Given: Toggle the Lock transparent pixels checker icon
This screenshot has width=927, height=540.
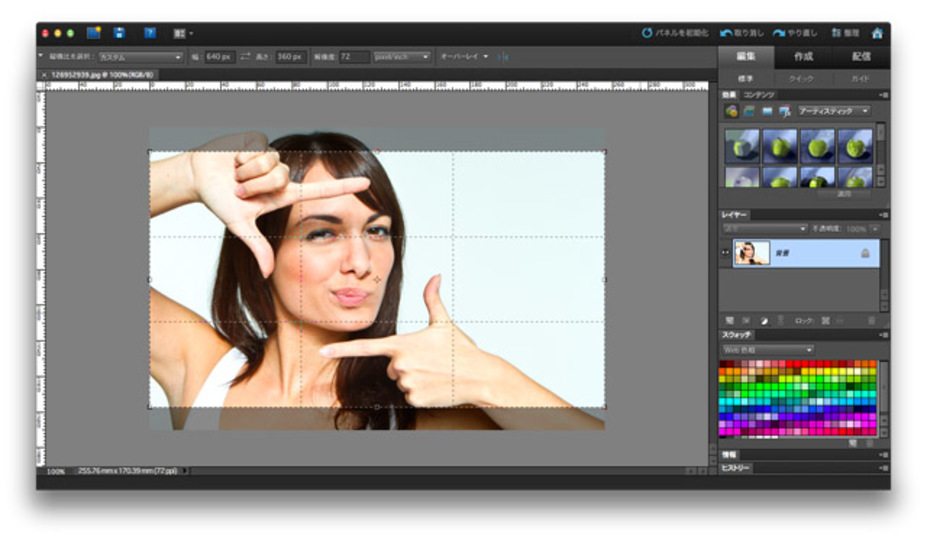Looking at the screenshot, I should 825,321.
